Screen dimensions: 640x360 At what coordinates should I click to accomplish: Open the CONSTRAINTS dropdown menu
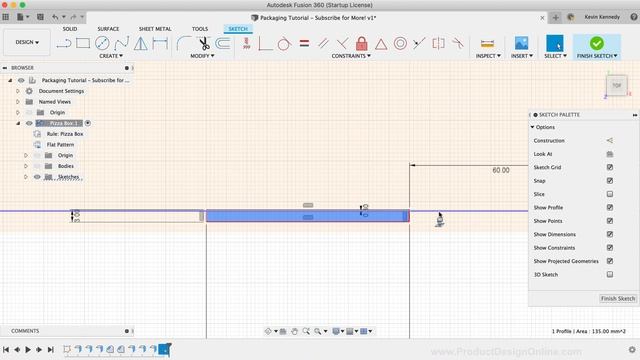(351, 56)
